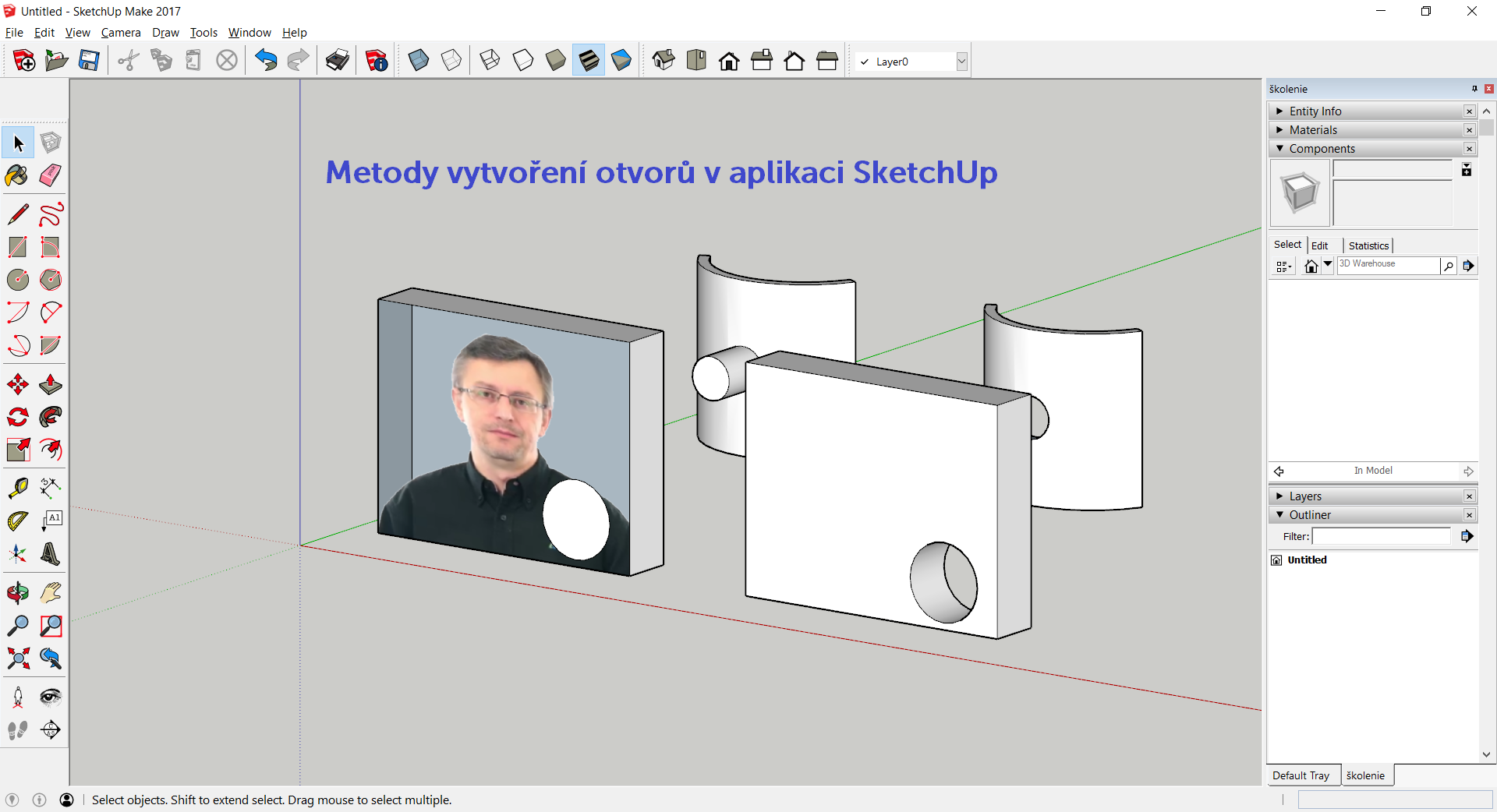Viewport: 1497px width, 812px height.
Task: Enable Wireframe face style
Action: (490, 61)
